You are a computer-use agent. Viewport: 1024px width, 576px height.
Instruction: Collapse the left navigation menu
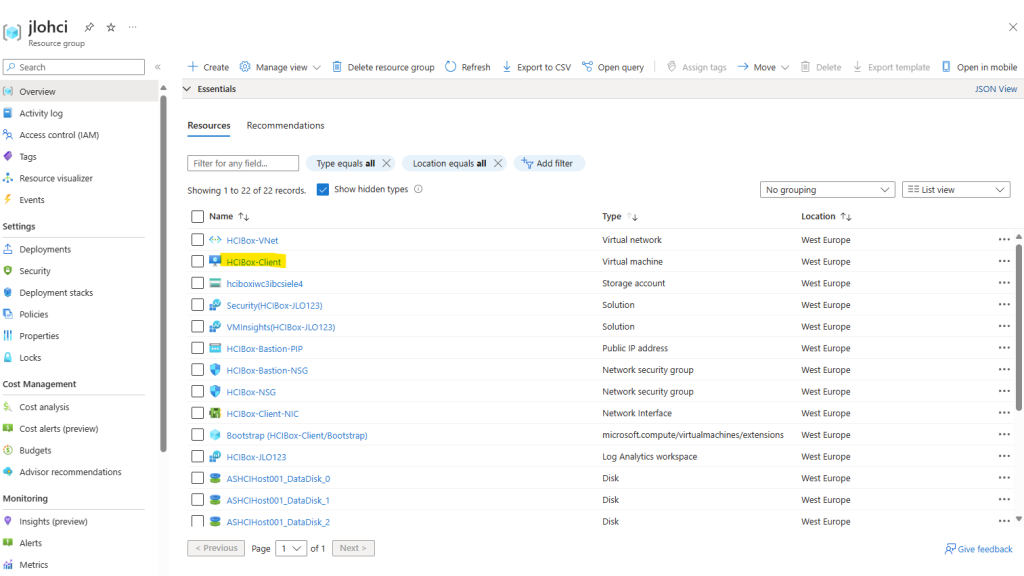[157, 67]
